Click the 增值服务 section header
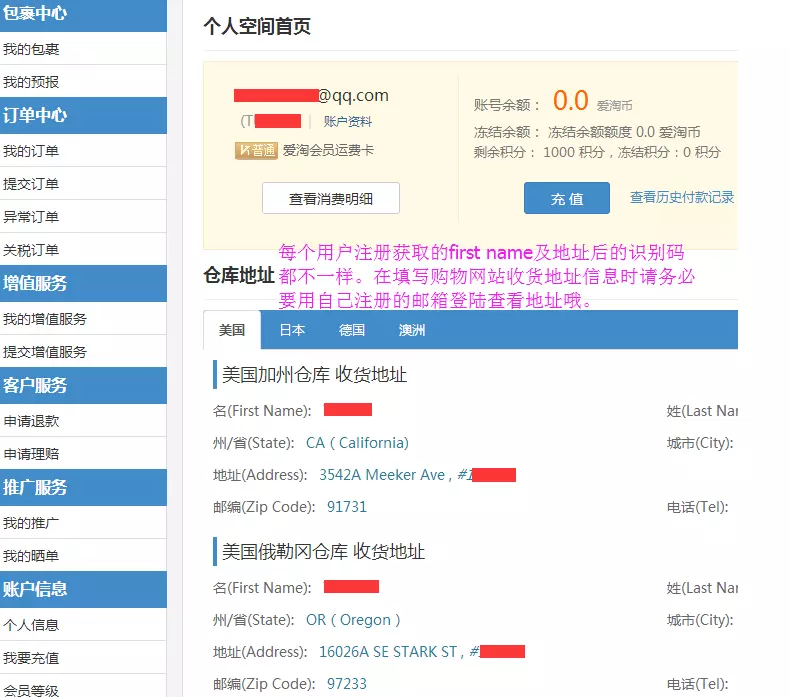 83,283
